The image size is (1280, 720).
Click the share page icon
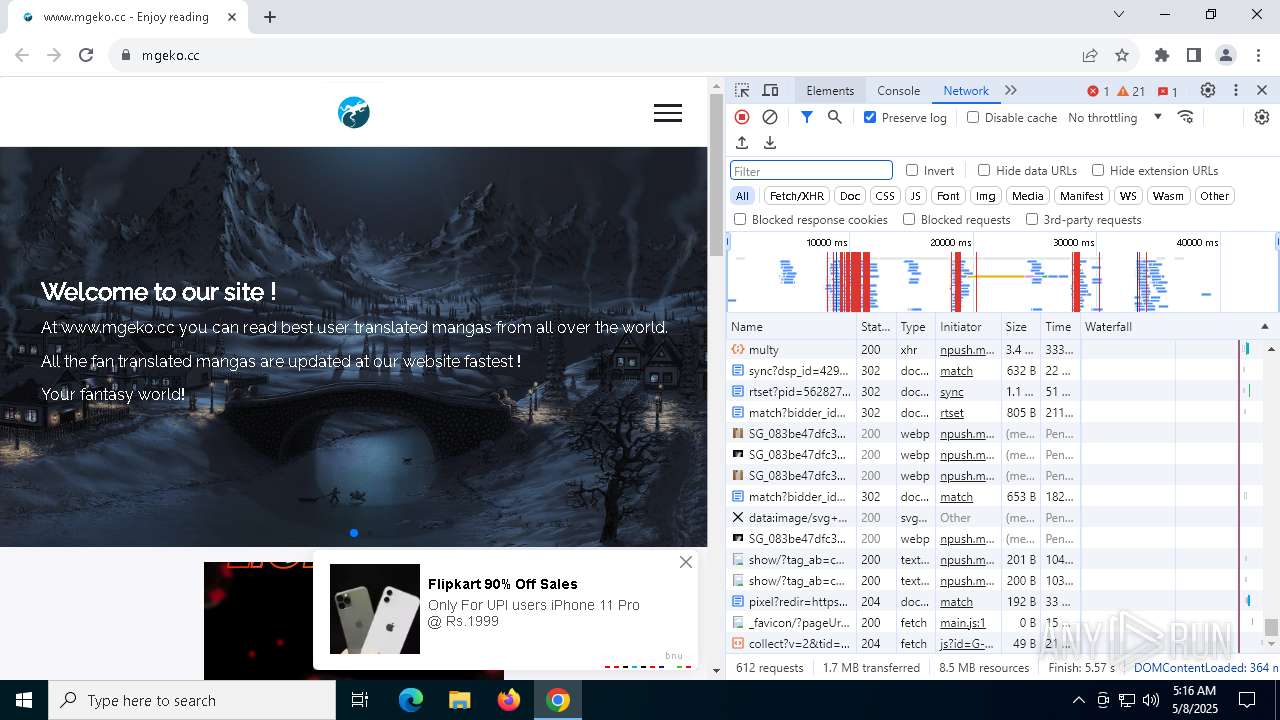point(1090,55)
